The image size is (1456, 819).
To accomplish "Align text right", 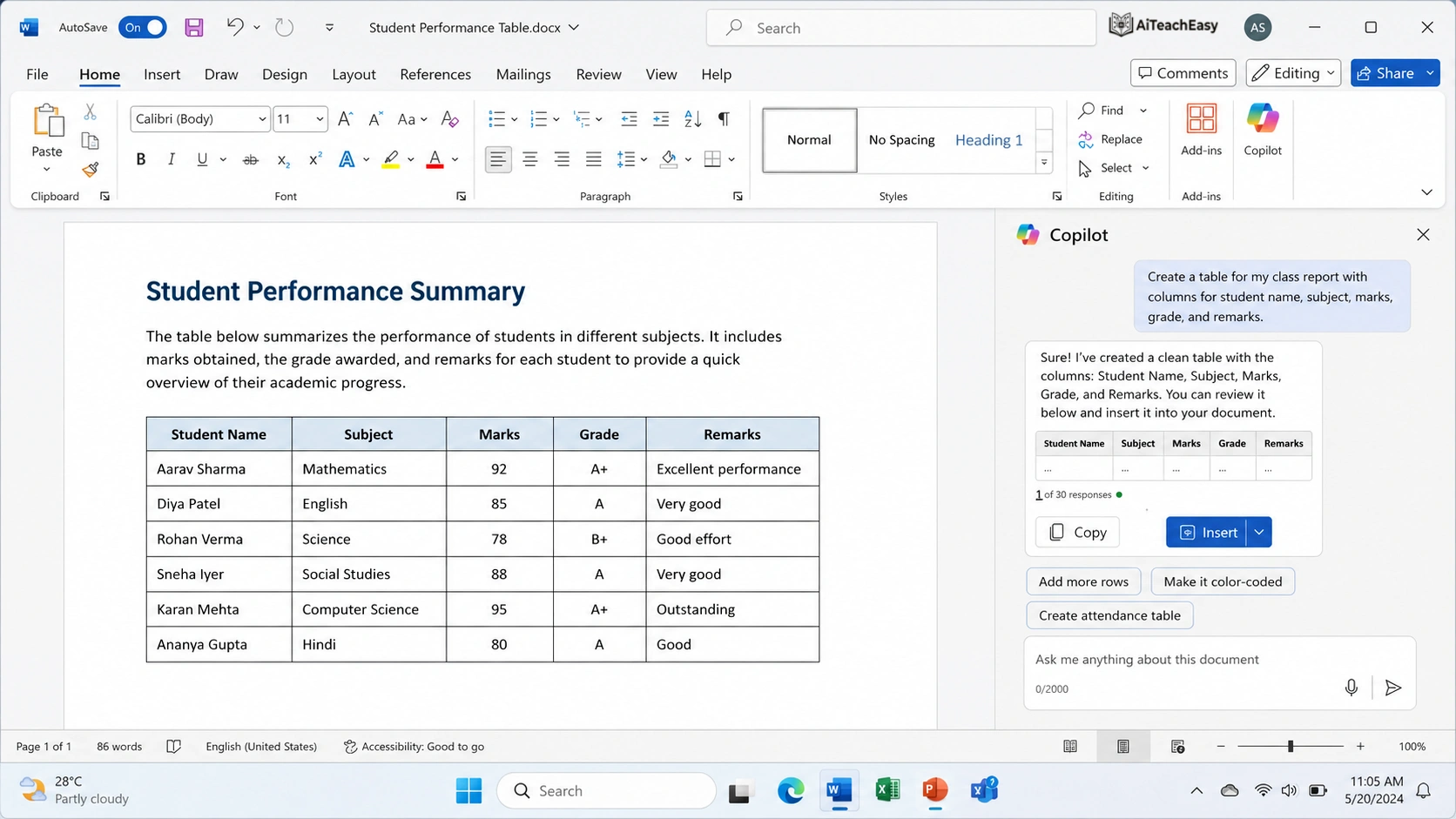I will (562, 159).
